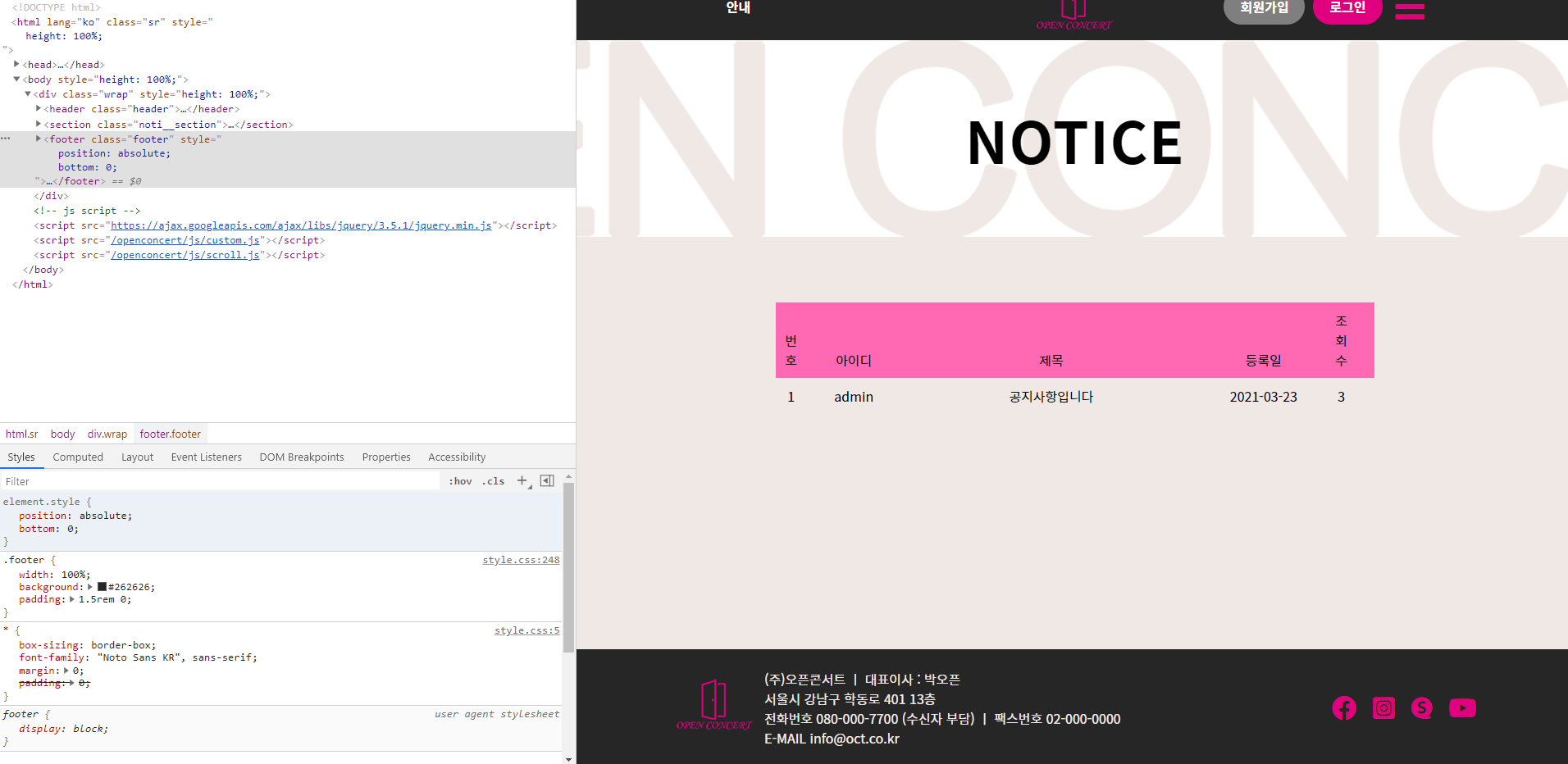Viewport: 1568px width, 764px height.
Task: Open the Facebook social icon in footer
Action: [1344, 707]
